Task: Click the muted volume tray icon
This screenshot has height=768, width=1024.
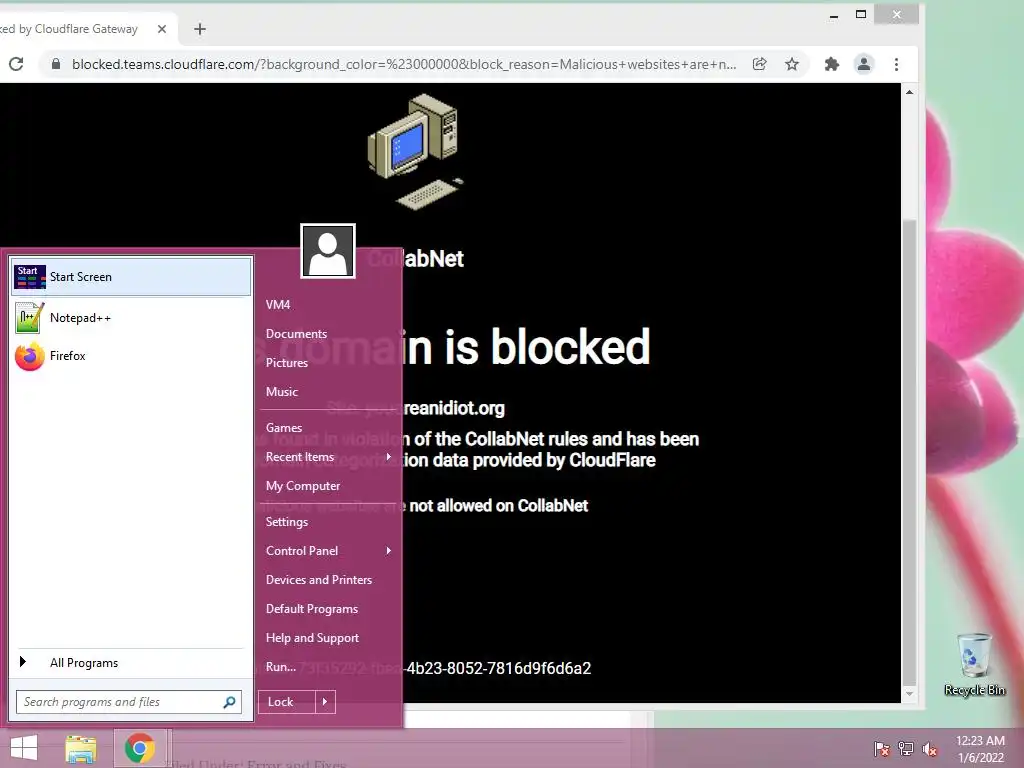Action: 930,749
